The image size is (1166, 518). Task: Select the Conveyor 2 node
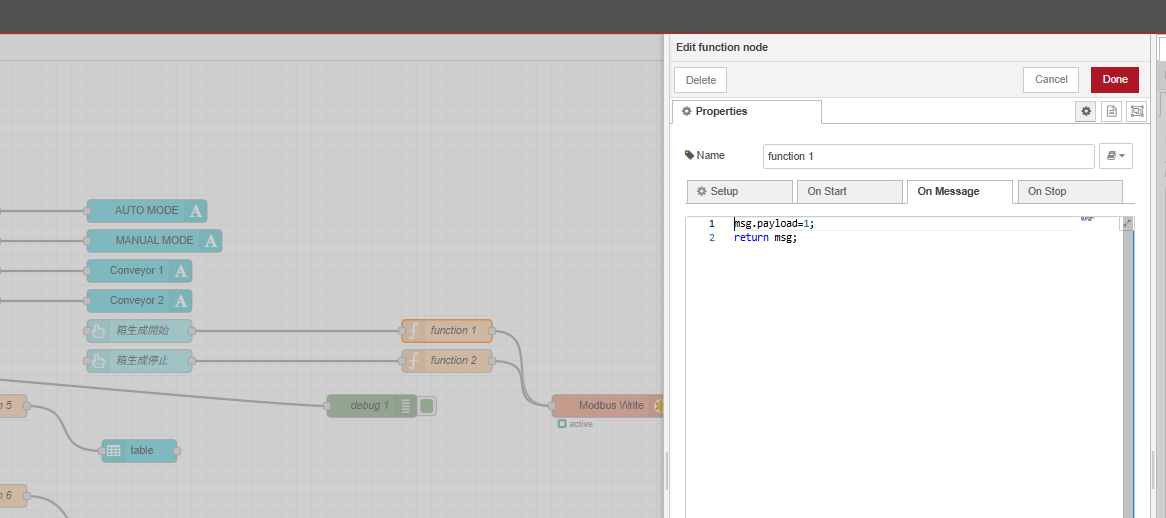139,301
